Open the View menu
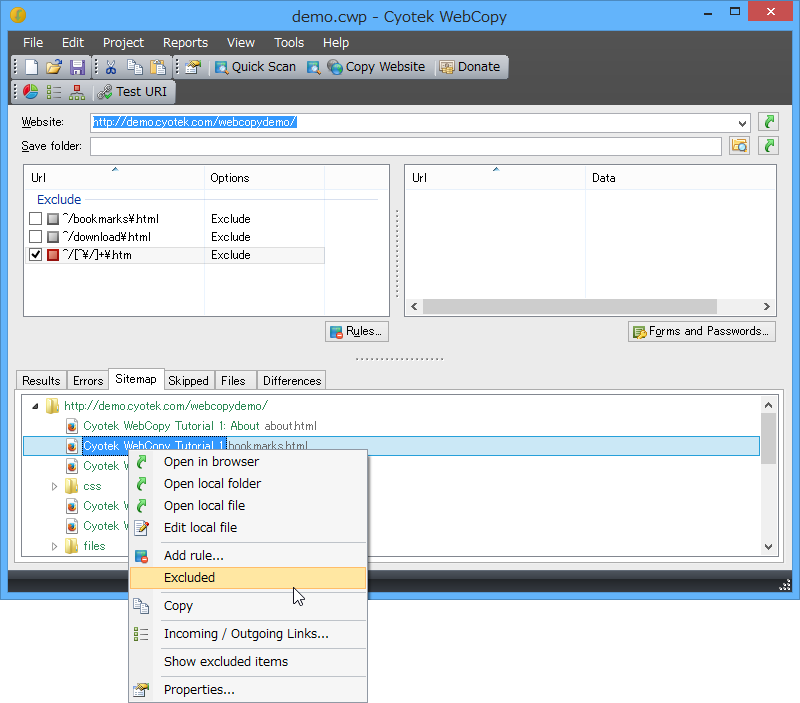The height and width of the screenshot is (703, 800). (x=241, y=43)
